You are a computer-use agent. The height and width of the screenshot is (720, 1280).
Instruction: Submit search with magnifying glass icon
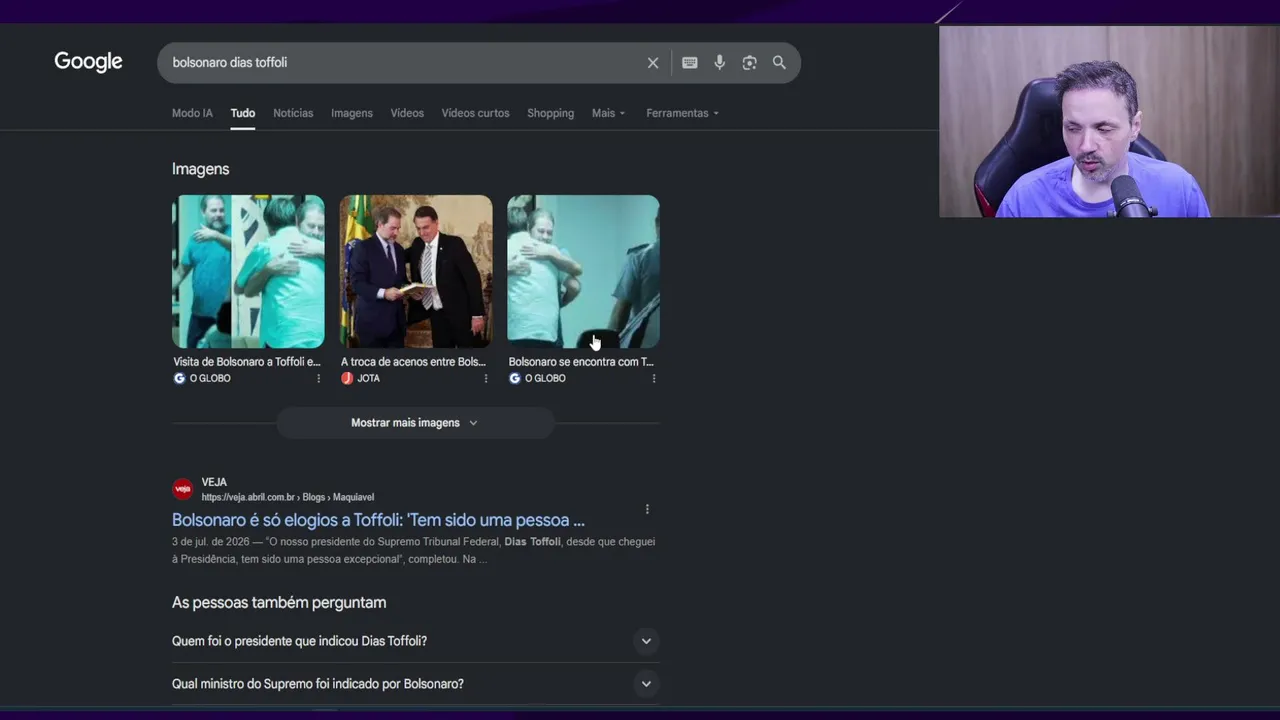click(x=779, y=63)
